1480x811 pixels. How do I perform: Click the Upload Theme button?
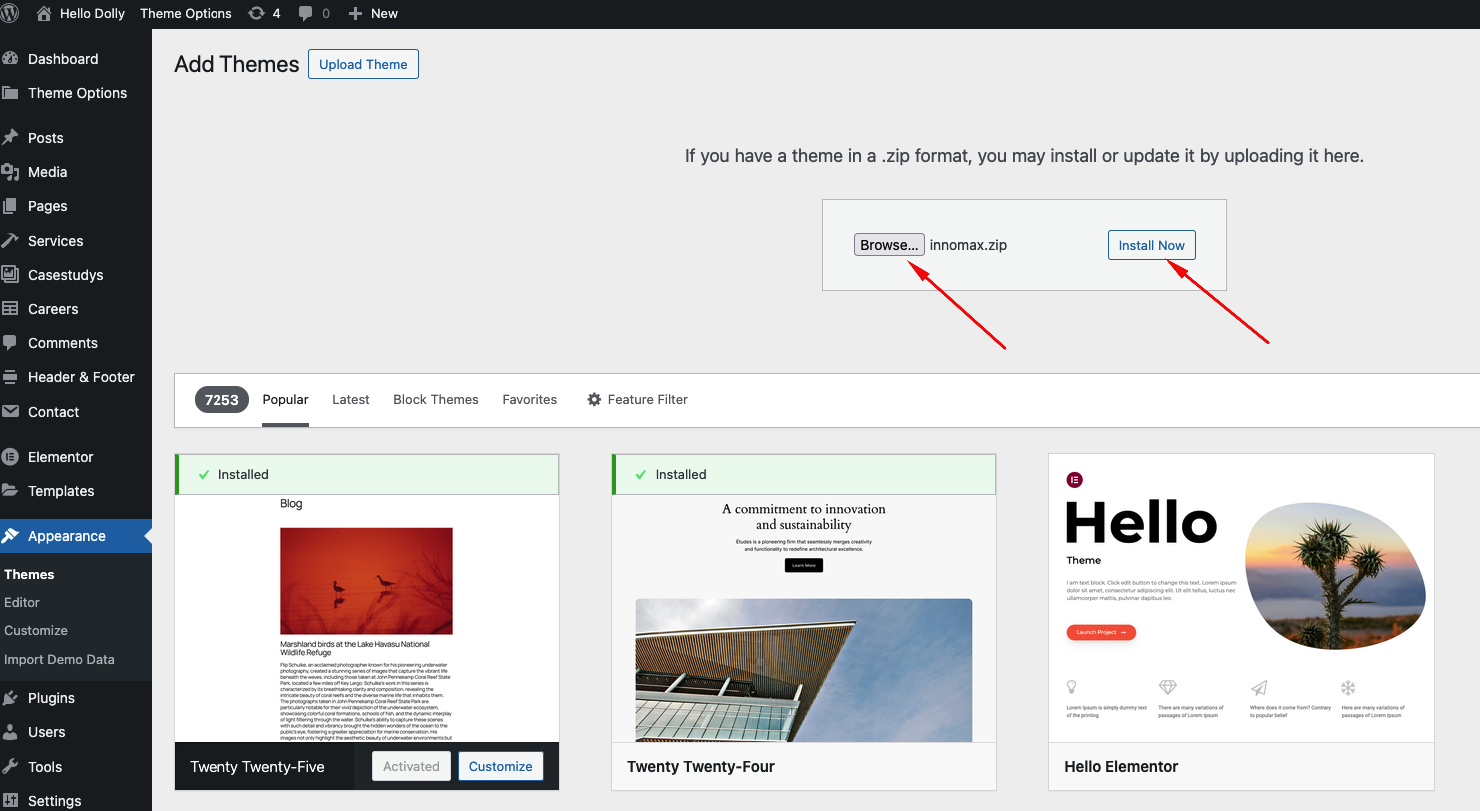coord(363,63)
